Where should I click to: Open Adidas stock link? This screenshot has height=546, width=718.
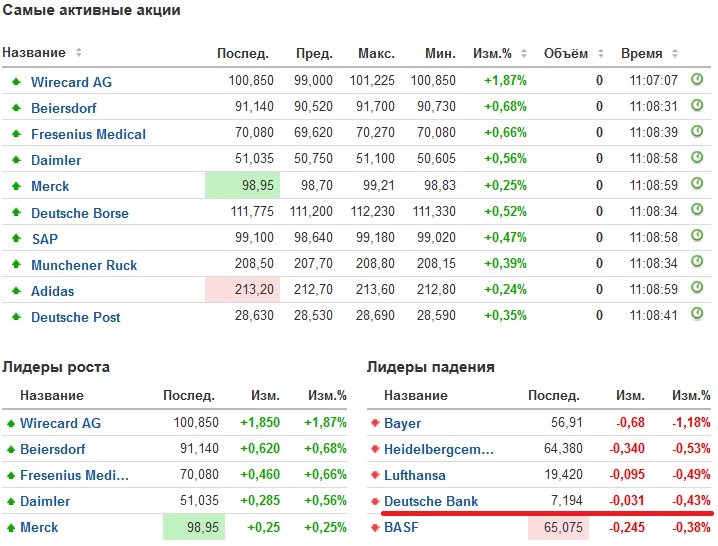pos(52,291)
